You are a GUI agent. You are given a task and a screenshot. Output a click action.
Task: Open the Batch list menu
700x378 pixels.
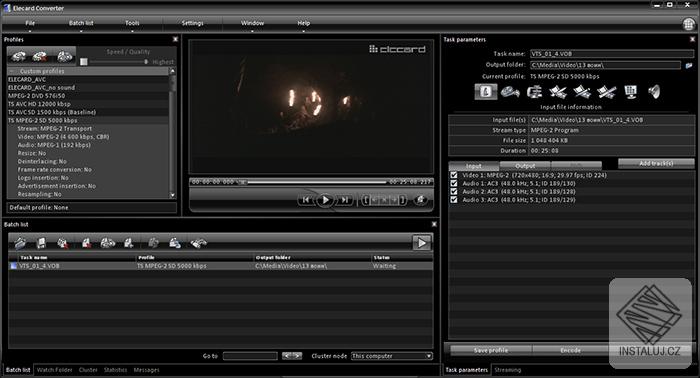81,23
